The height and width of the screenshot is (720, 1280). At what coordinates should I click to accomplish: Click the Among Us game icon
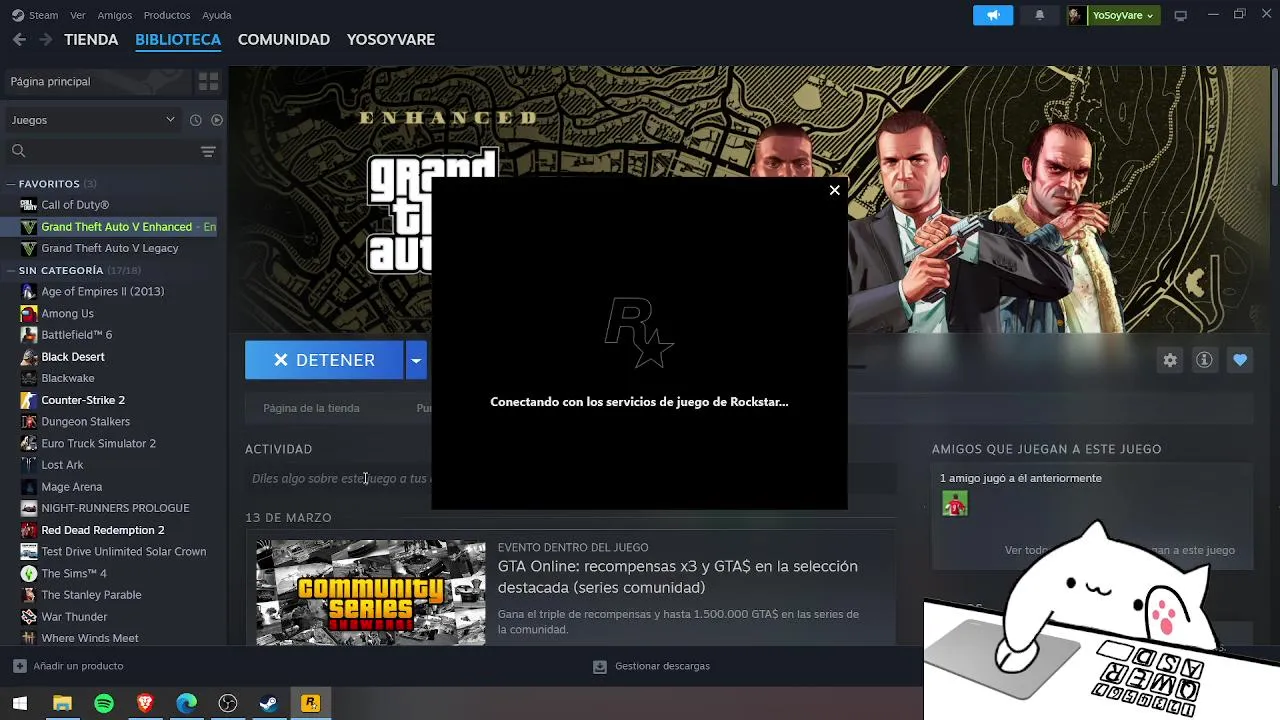point(29,313)
